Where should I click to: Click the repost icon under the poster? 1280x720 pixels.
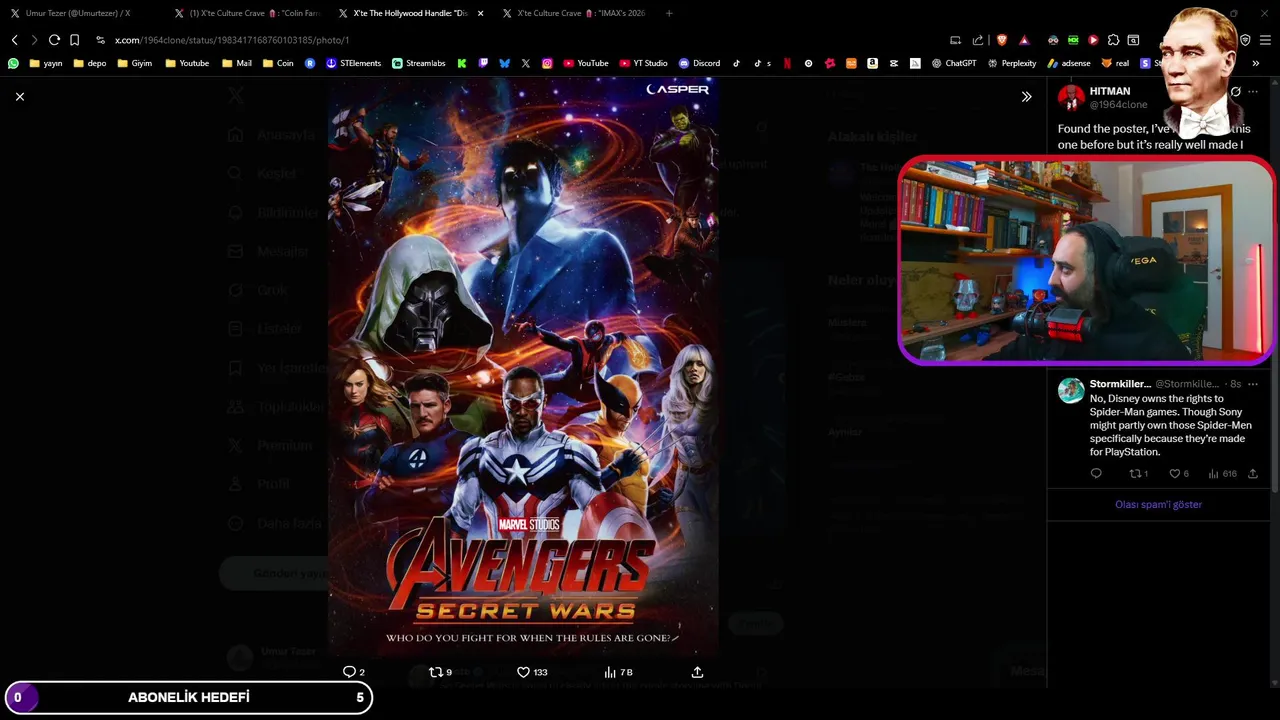click(x=435, y=672)
